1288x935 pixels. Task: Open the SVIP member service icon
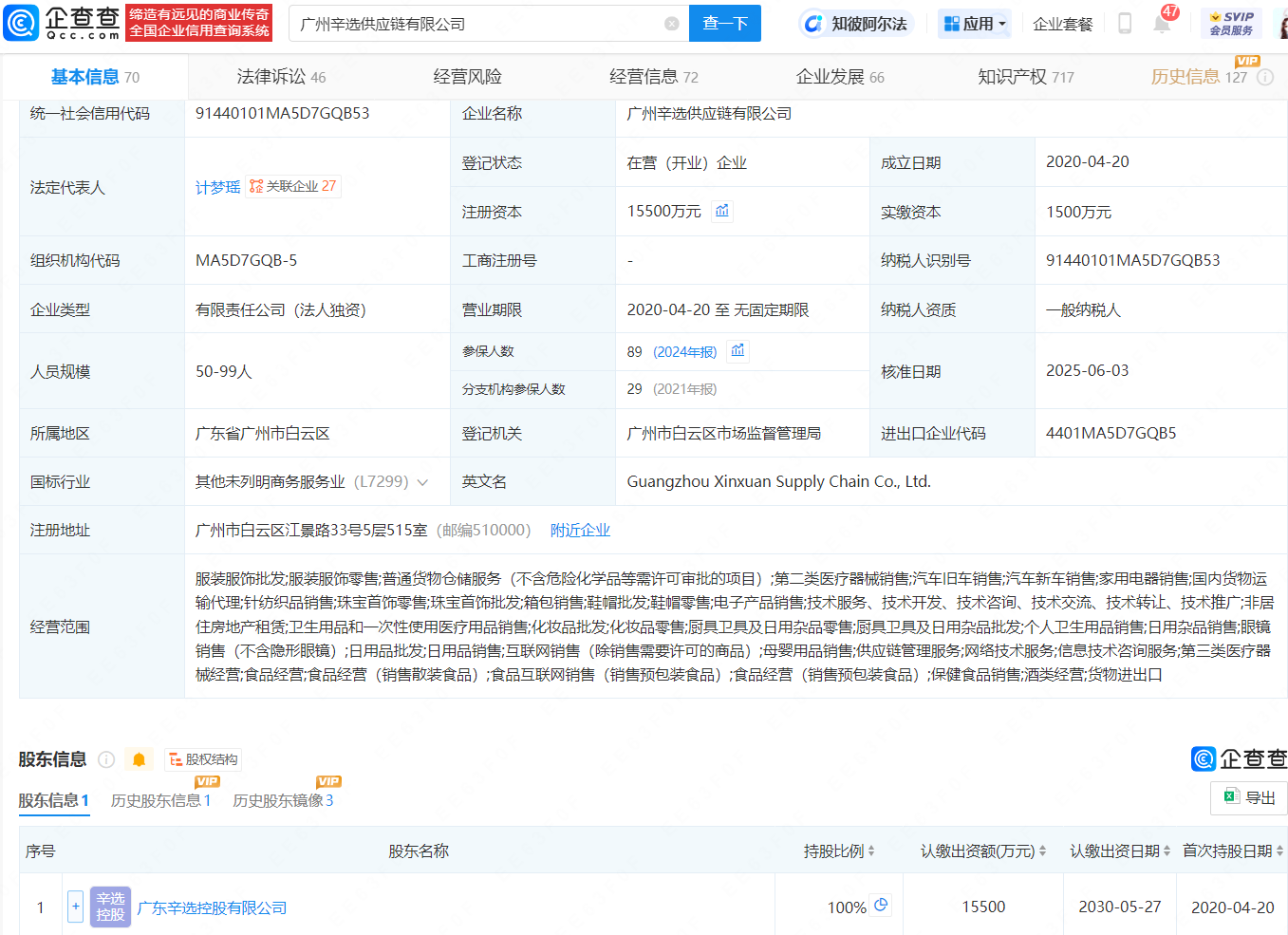tap(1232, 24)
